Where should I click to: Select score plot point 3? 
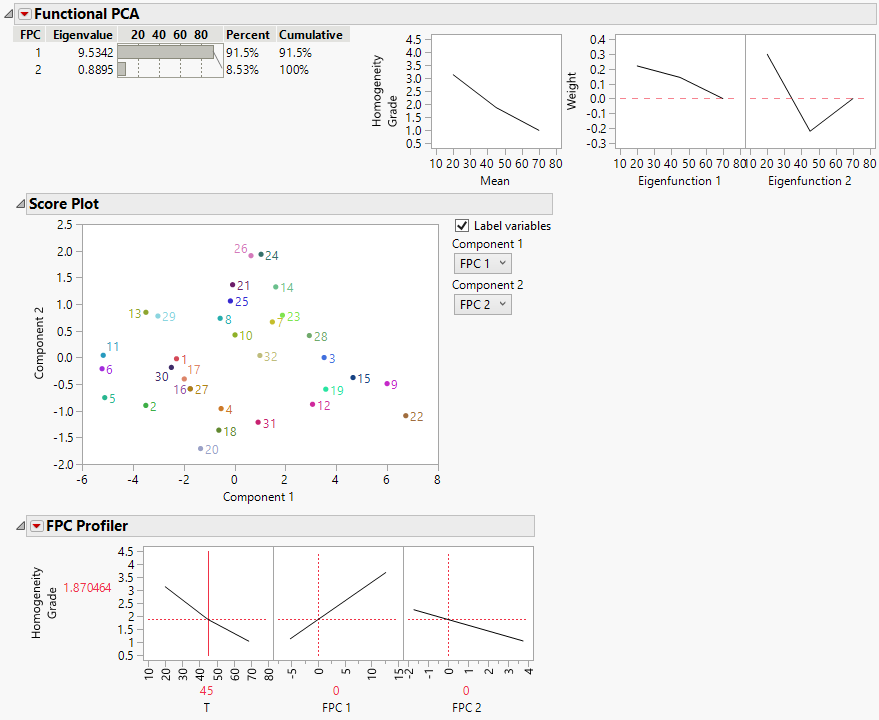point(324,358)
